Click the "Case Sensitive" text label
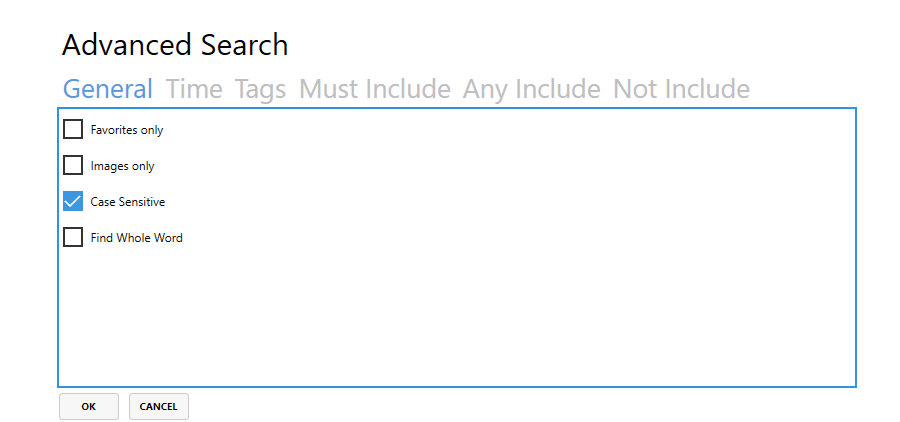Image resolution: width=900 pixels, height=422 pixels. tap(127, 202)
